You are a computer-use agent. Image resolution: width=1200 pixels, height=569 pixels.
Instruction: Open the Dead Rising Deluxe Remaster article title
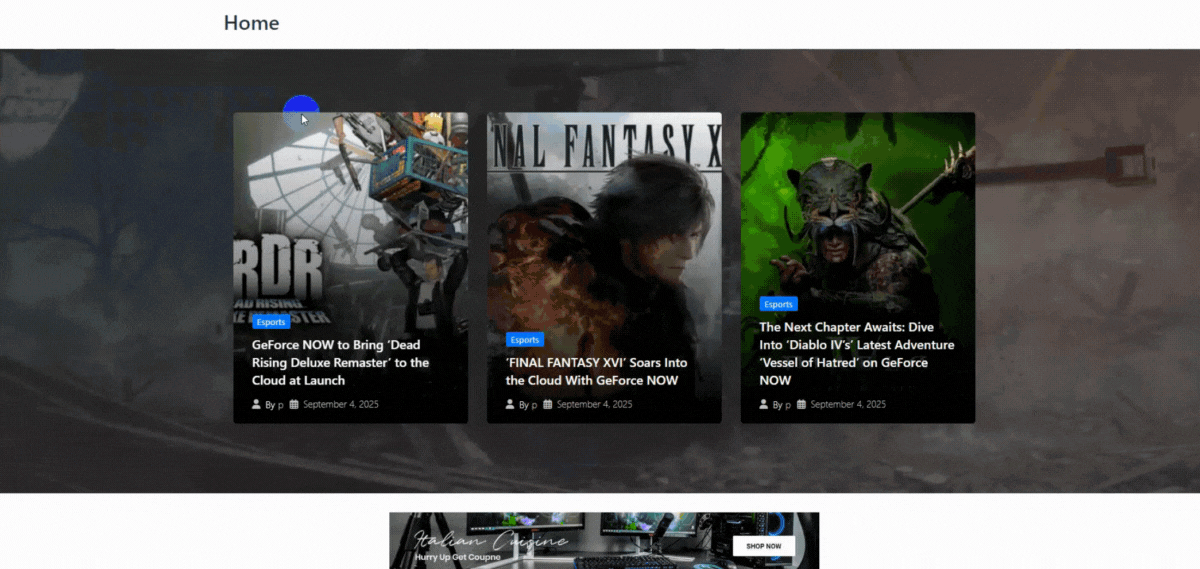point(341,363)
